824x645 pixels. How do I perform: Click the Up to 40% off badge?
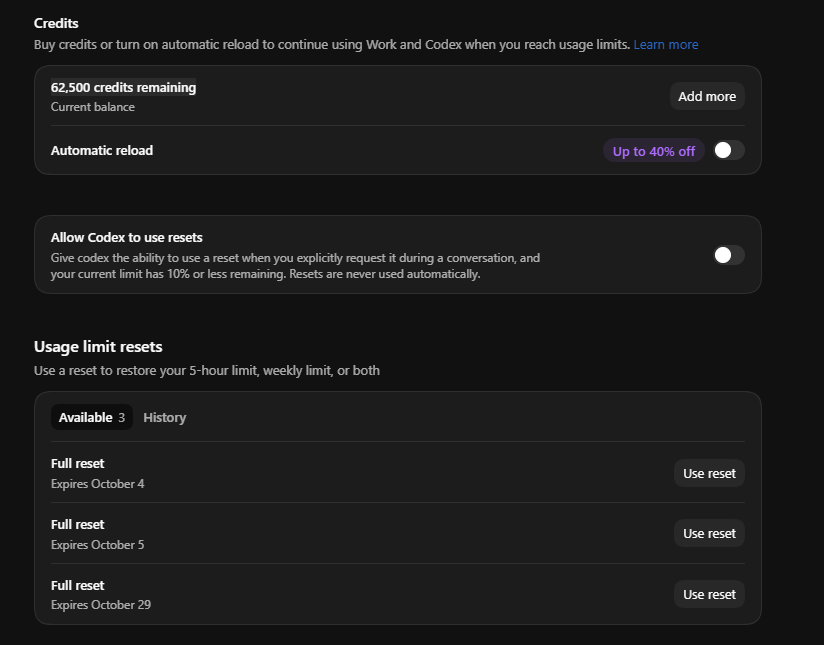point(654,151)
